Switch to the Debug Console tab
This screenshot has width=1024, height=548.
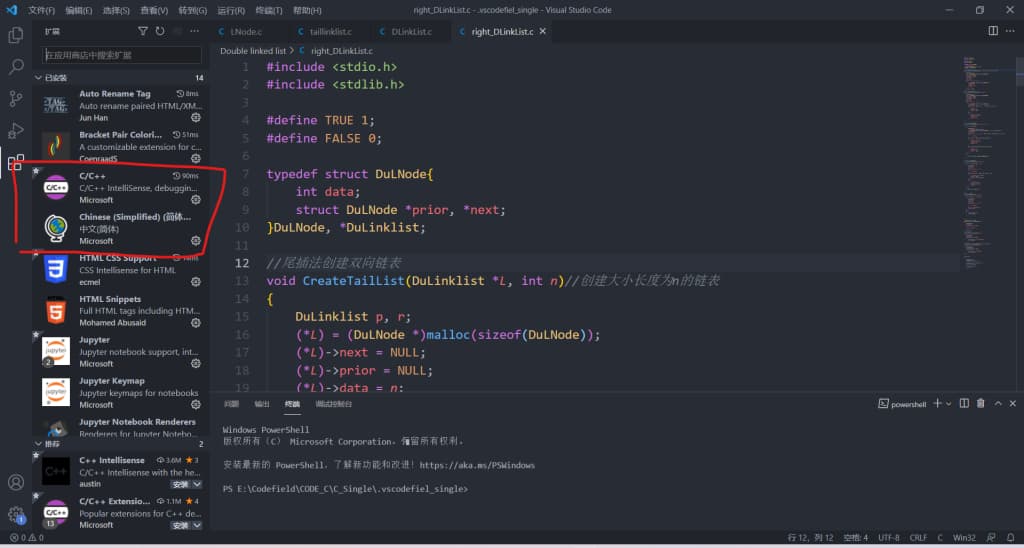(x=333, y=404)
